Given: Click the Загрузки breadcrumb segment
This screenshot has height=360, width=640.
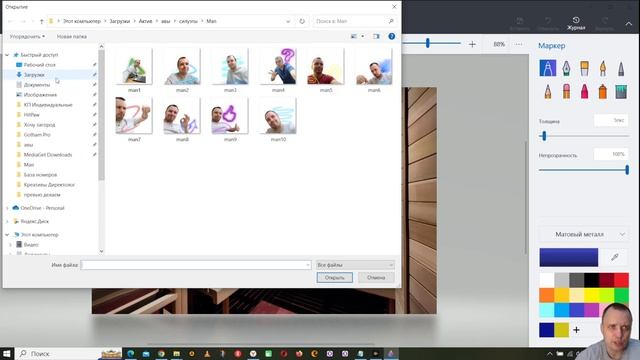Looking at the screenshot, I should pyautogui.click(x=120, y=21).
